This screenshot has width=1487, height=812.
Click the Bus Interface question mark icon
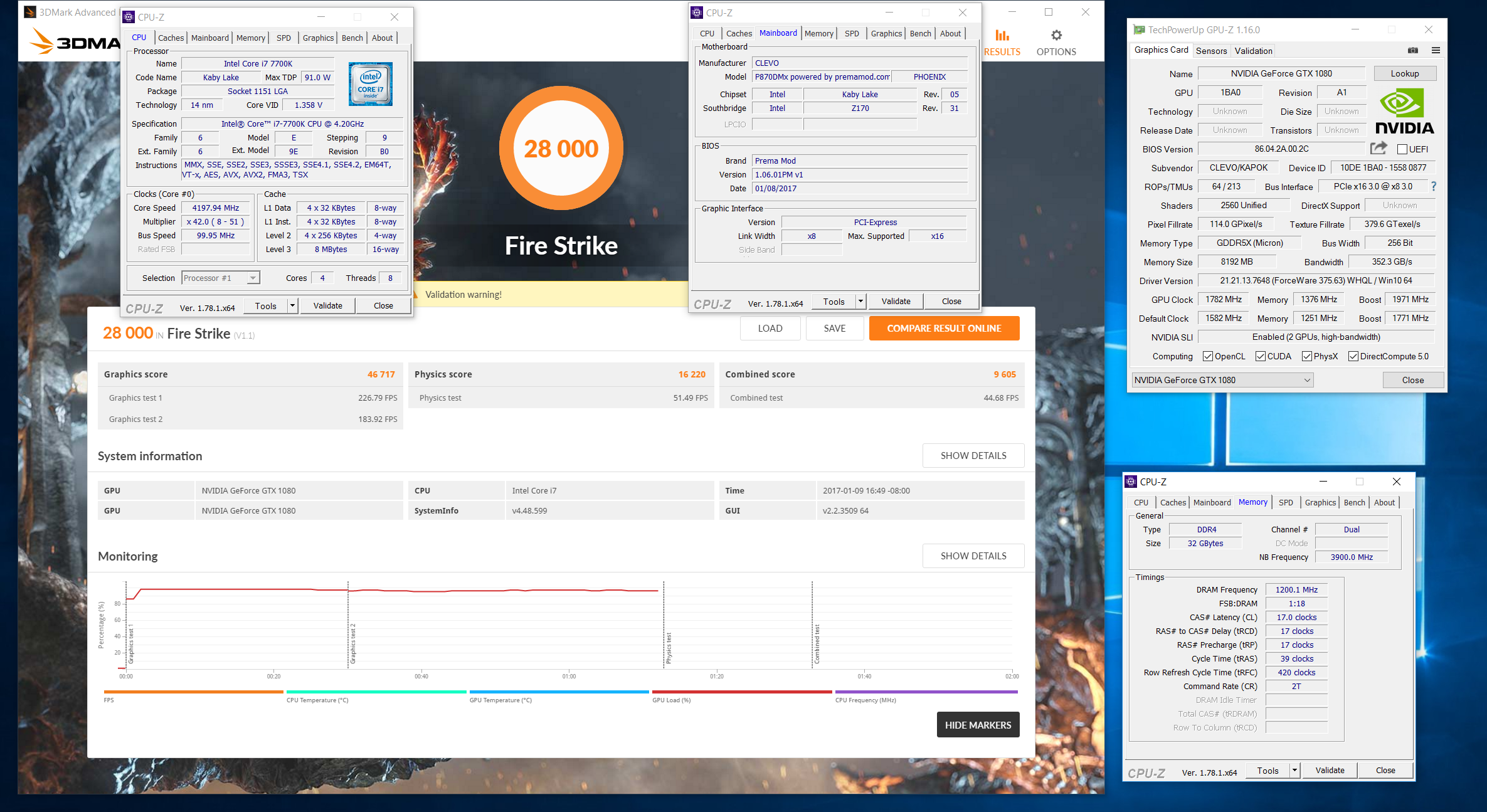pyautogui.click(x=1433, y=186)
